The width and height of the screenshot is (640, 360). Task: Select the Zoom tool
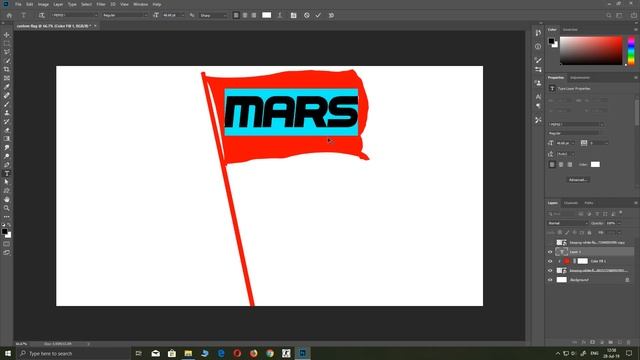(x=7, y=208)
